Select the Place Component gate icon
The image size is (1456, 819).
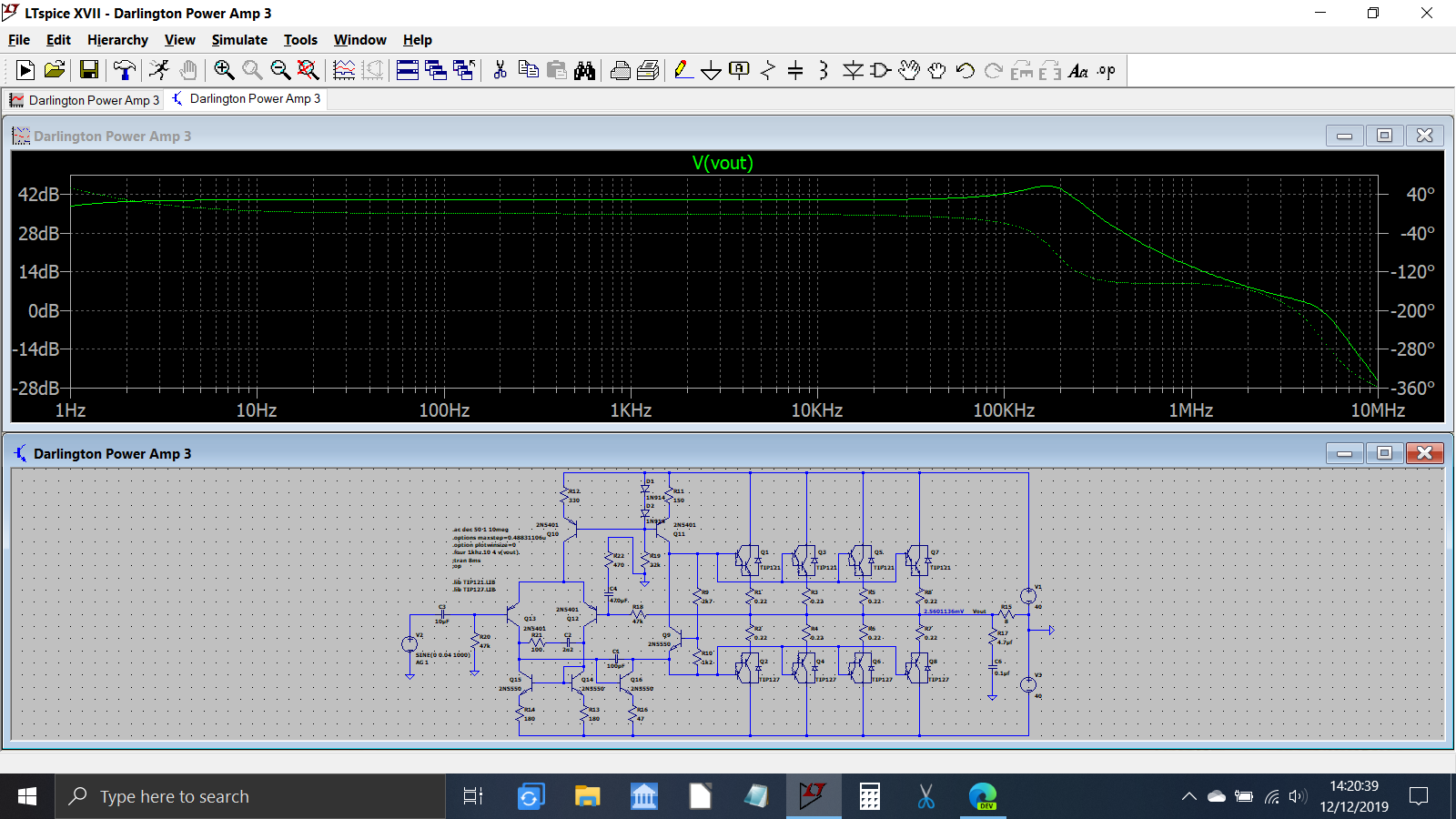(x=880, y=70)
